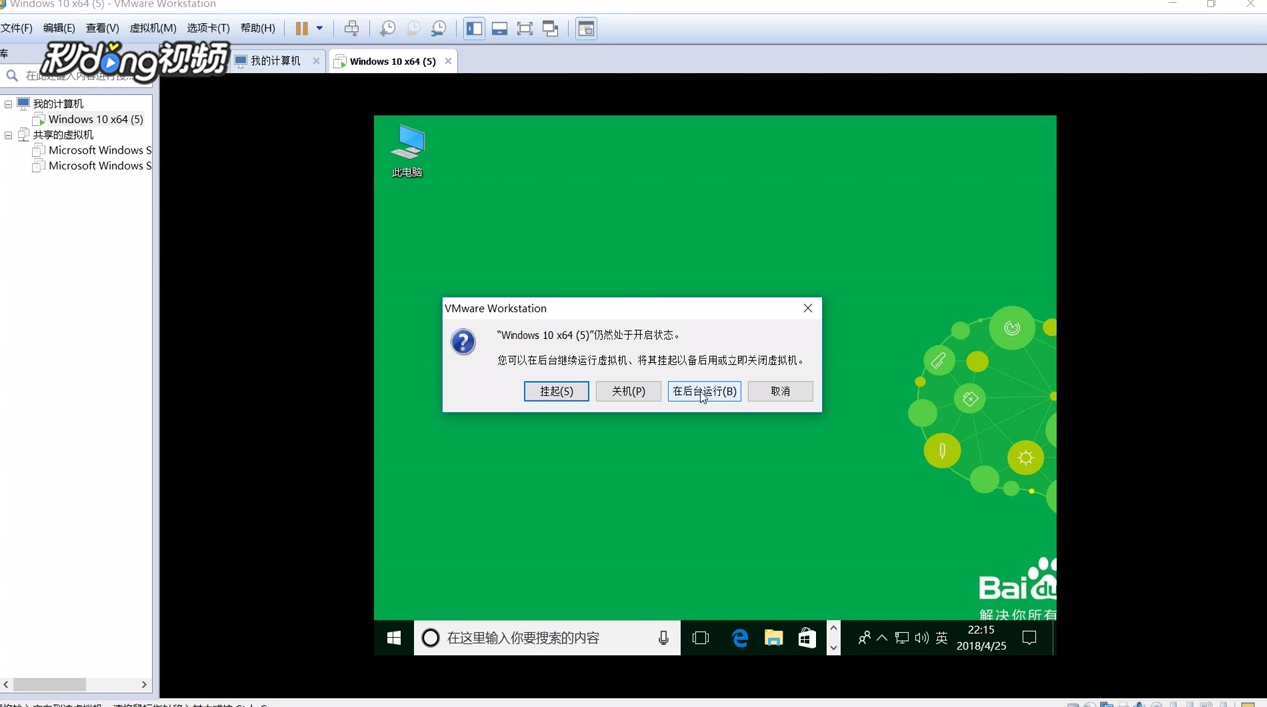
Task: Open the Microsoft Edge taskbar icon
Action: point(739,637)
